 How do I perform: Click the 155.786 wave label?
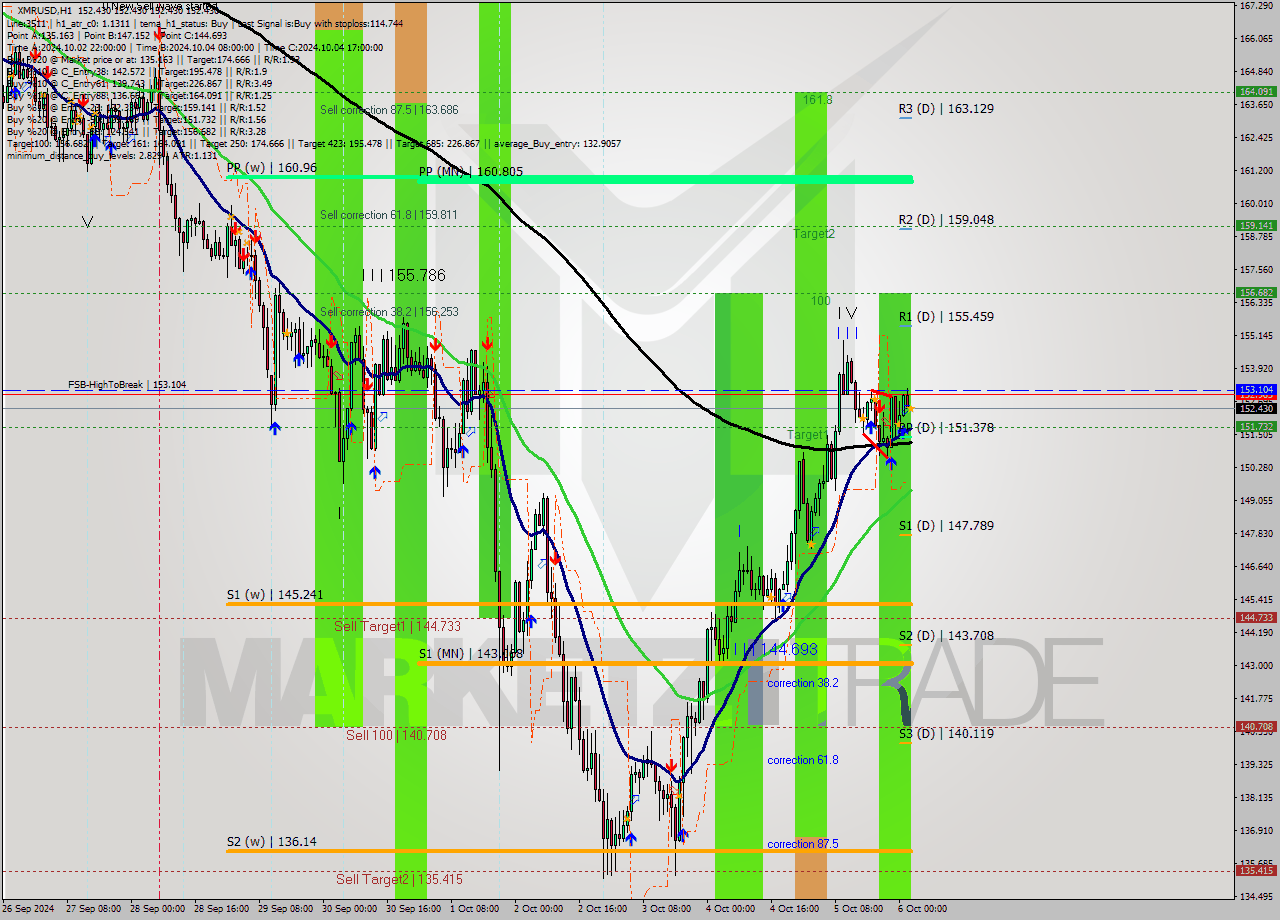pos(403,275)
